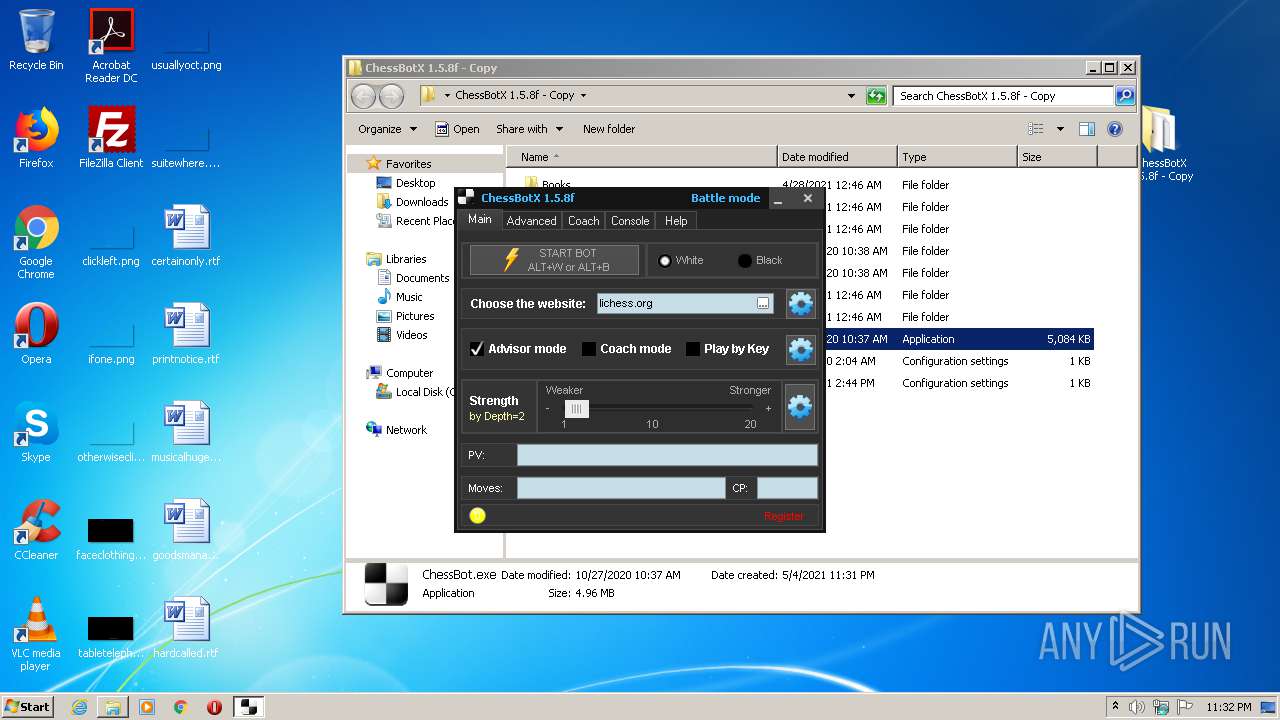Click Explorer back navigation arrow
1280x720 pixels.
pyautogui.click(x=363, y=96)
